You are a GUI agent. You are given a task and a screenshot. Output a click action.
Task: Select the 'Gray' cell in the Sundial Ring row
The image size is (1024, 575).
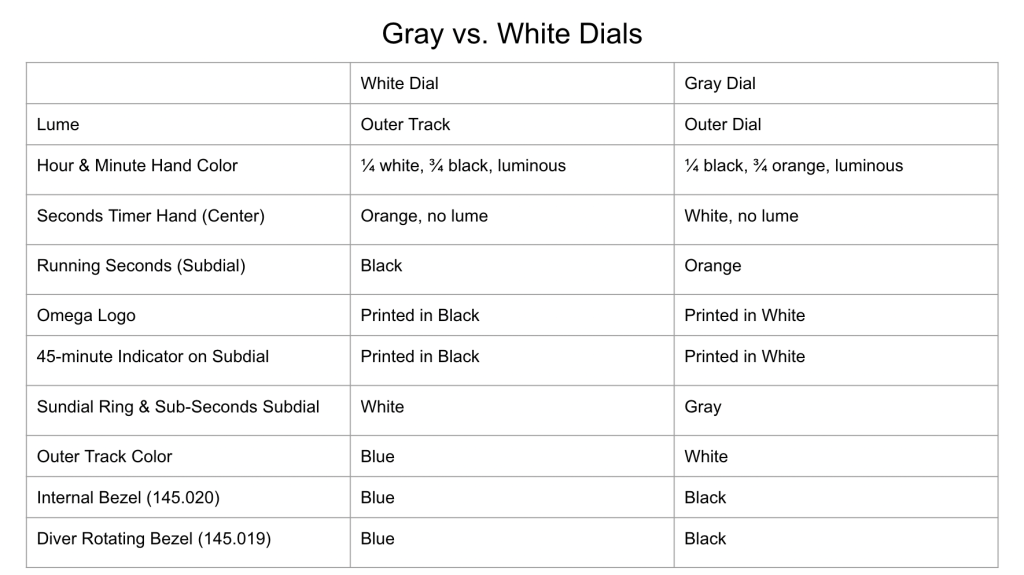[x=703, y=407]
